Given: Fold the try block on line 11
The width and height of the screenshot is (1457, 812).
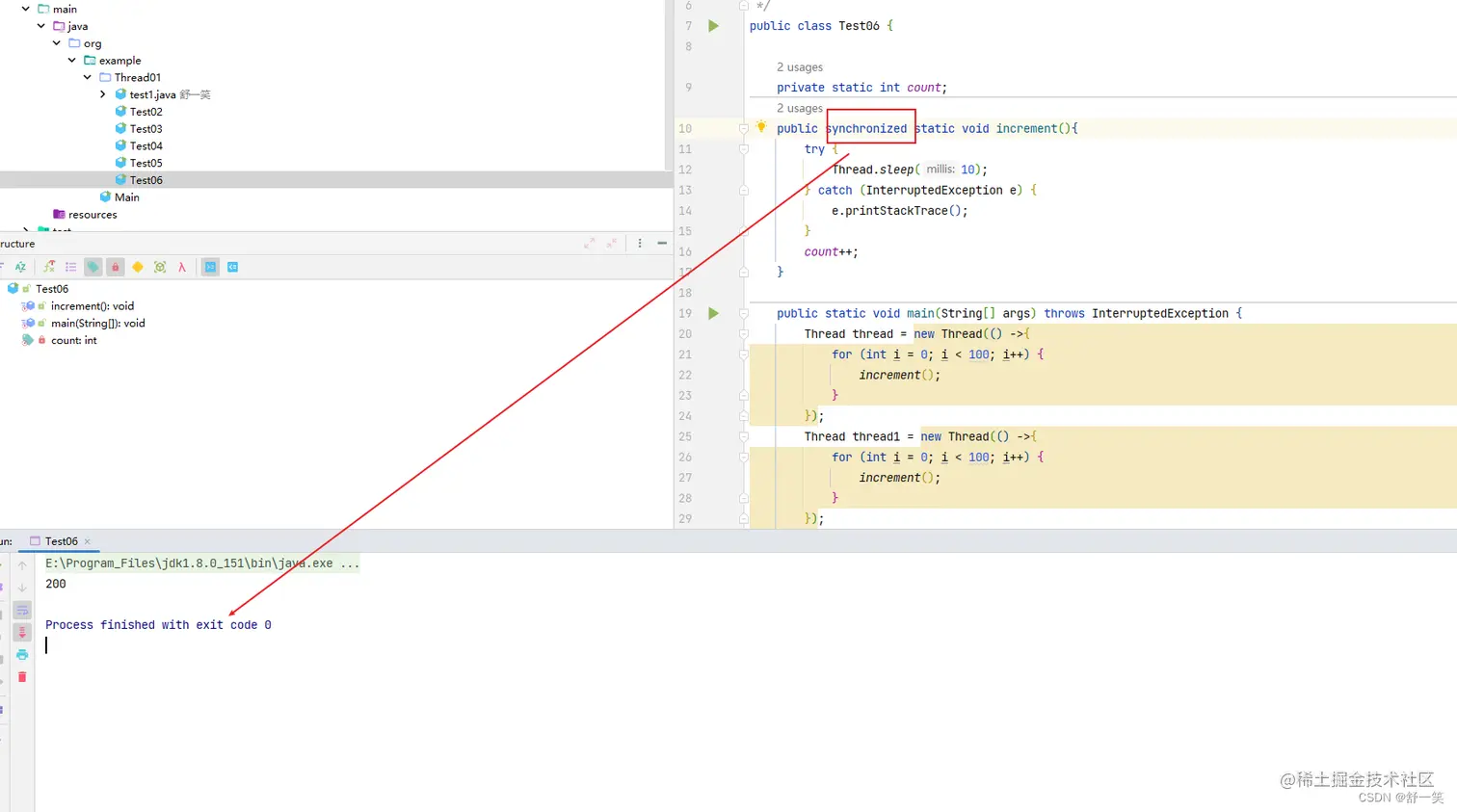Looking at the screenshot, I should (x=744, y=149).
